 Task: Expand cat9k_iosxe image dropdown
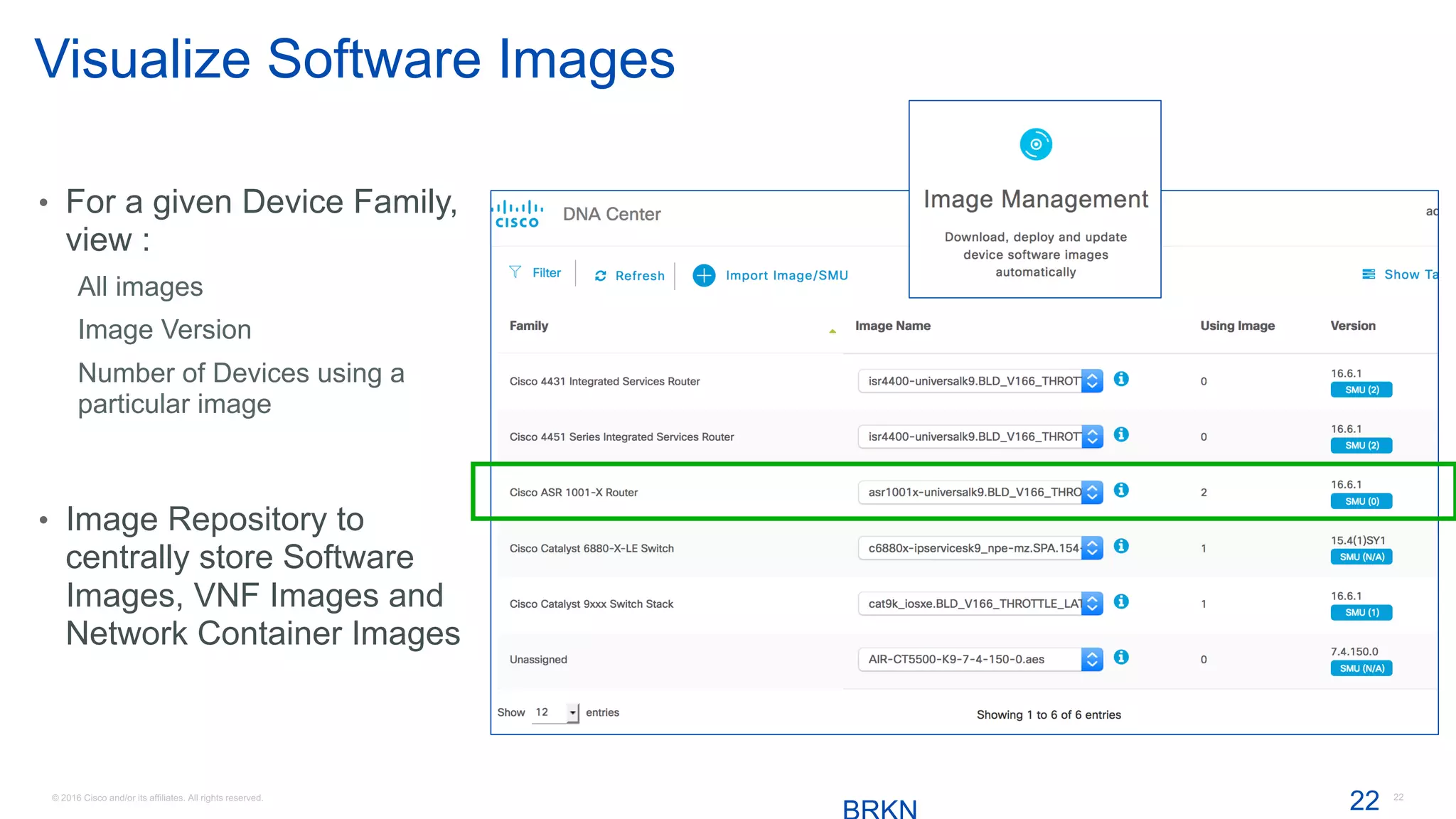(x=1093, y=604)
